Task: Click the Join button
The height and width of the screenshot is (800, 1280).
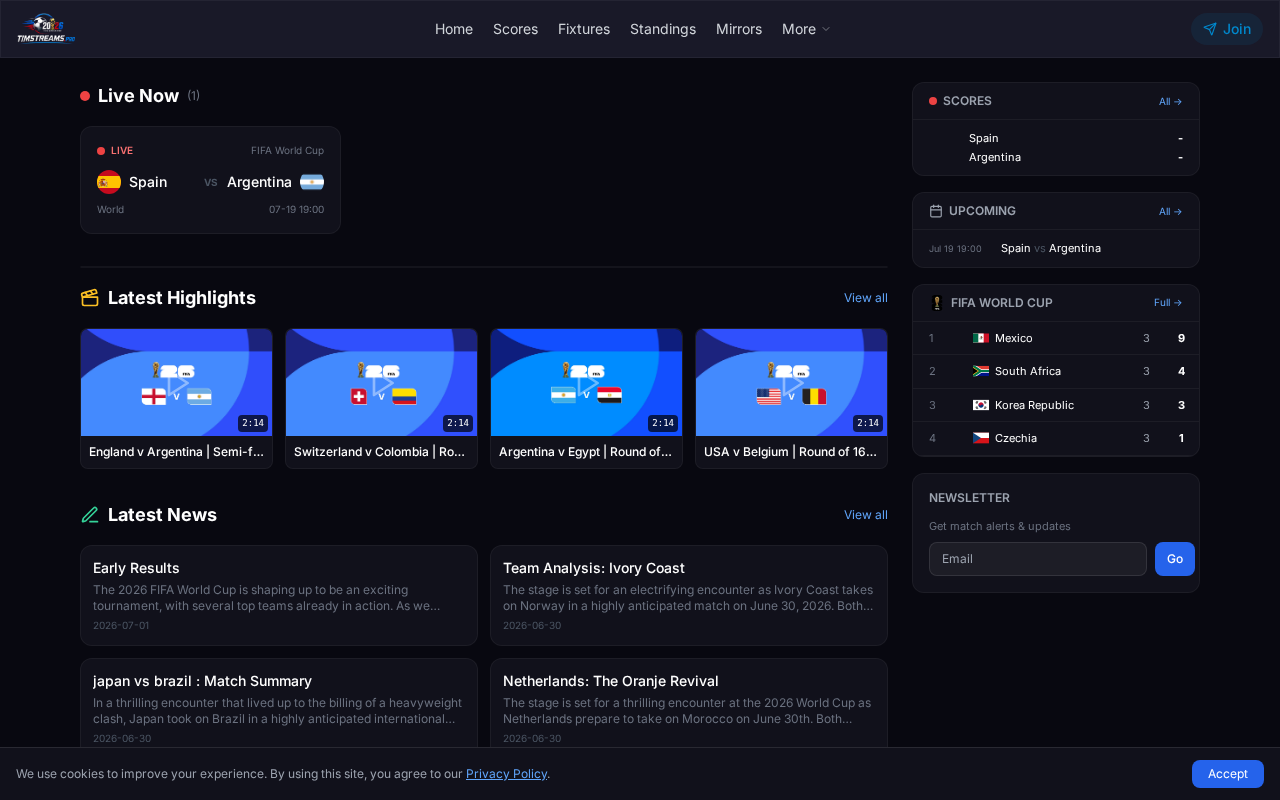Action: click(1227, 29)
